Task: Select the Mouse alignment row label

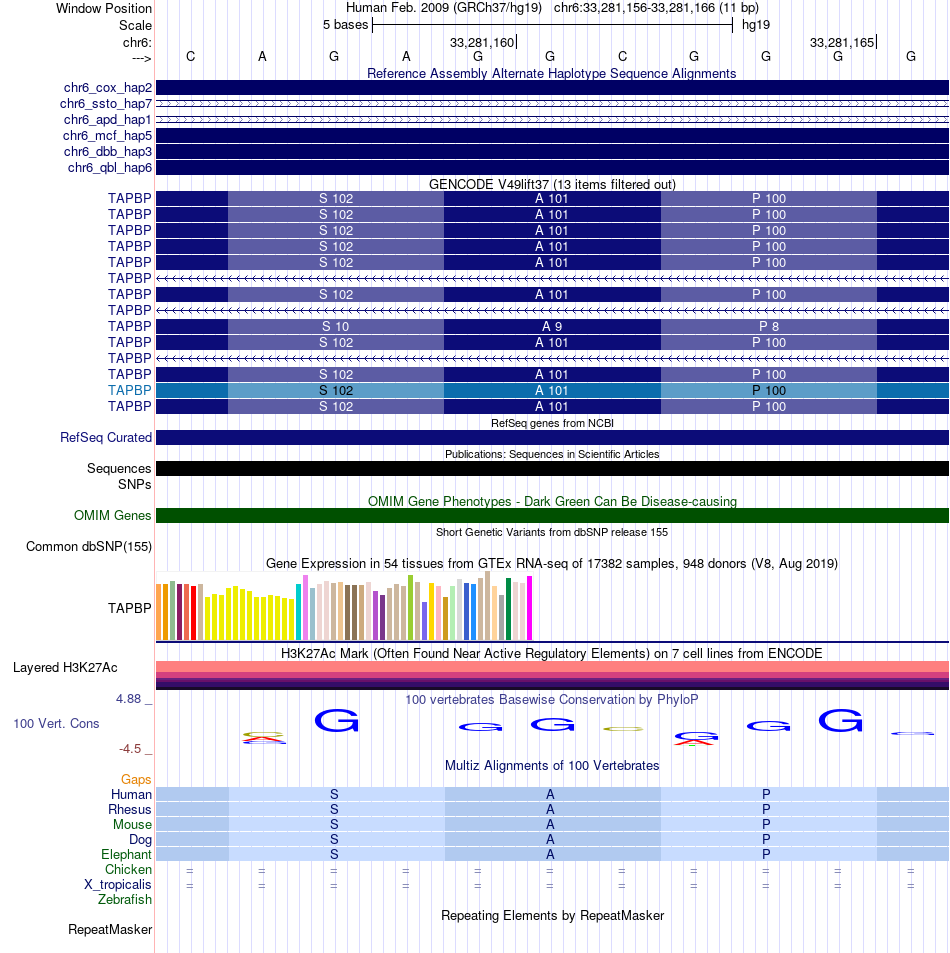Action: 132,824
